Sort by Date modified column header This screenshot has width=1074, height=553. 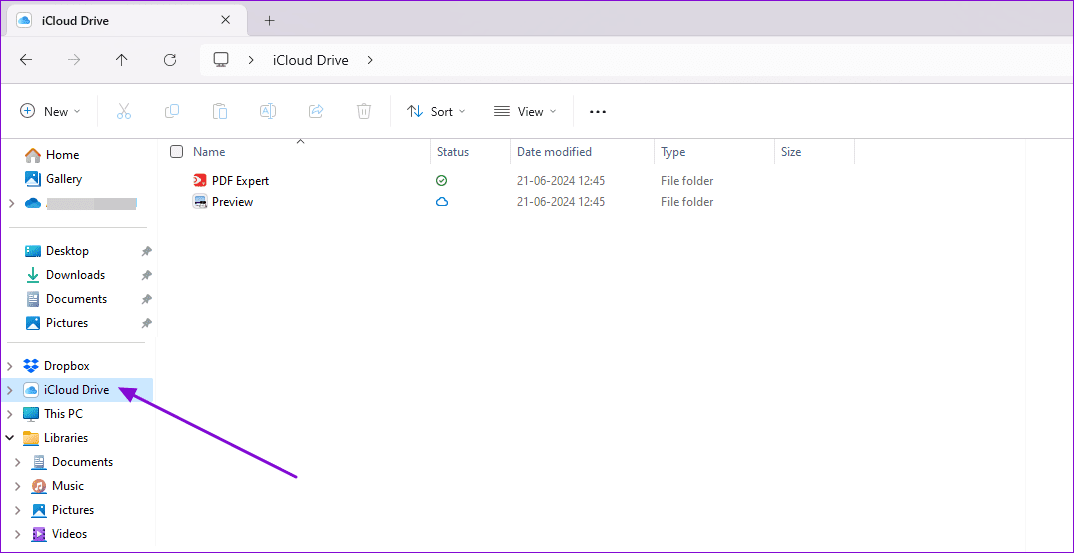coord(554,152)
